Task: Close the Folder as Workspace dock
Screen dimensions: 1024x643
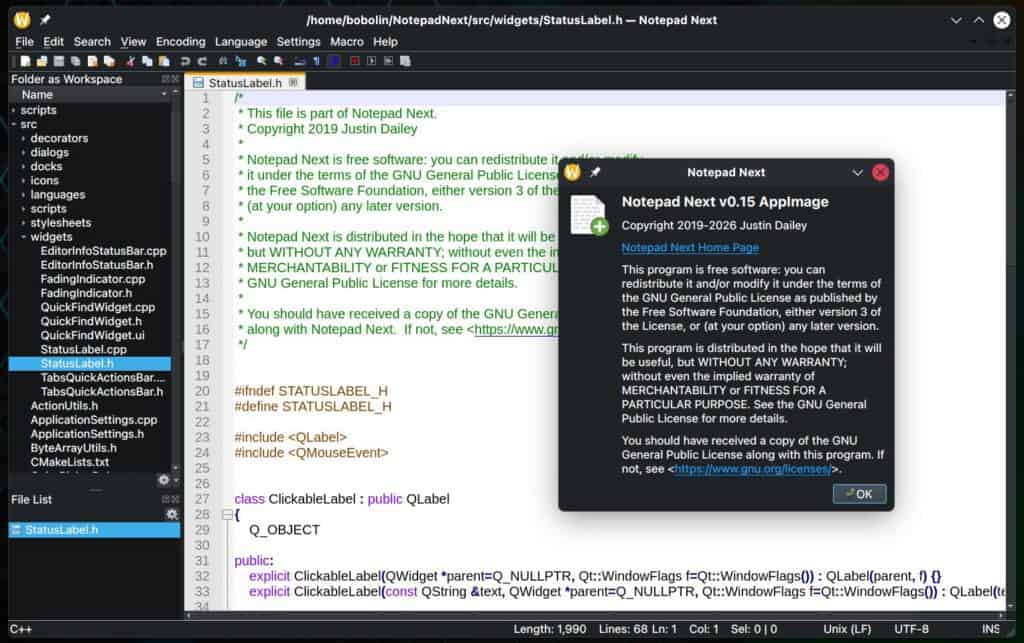Action: [x=175, y=79]
